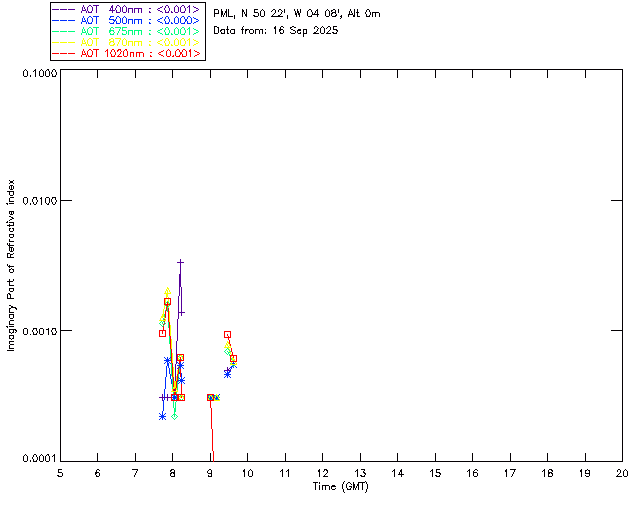The width and height of the screenshot is (640, 512).
Task: Click the AOT 500nm legend entry
Action: [x=126, y=20]
